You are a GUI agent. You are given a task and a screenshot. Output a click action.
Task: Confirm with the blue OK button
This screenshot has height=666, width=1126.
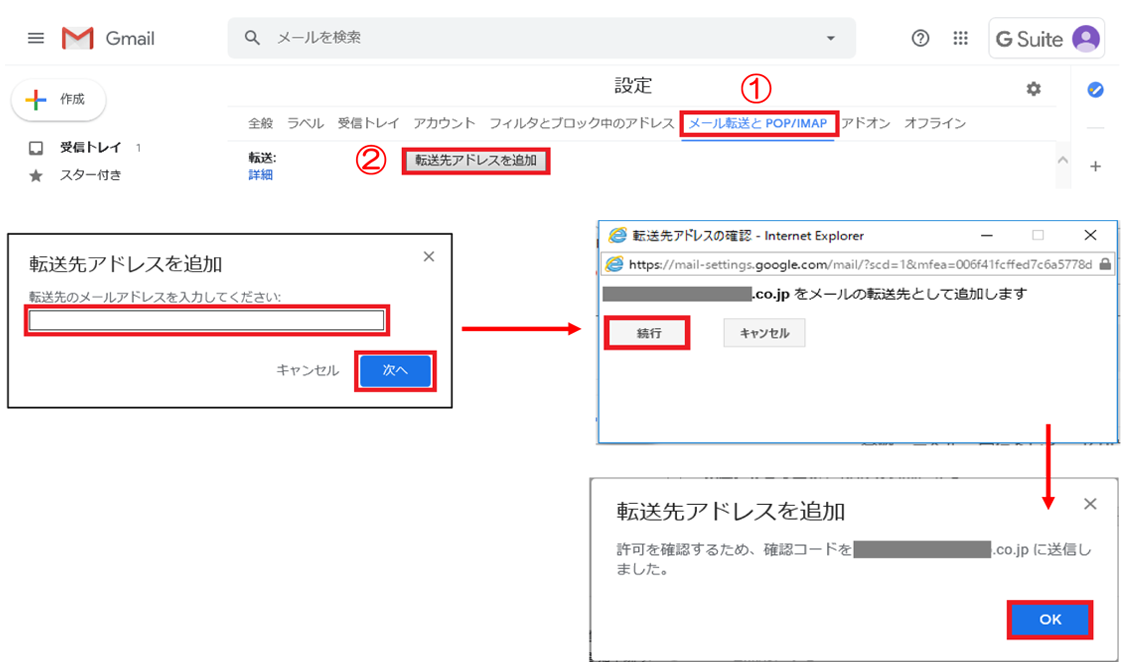(x=1049, y=619)
